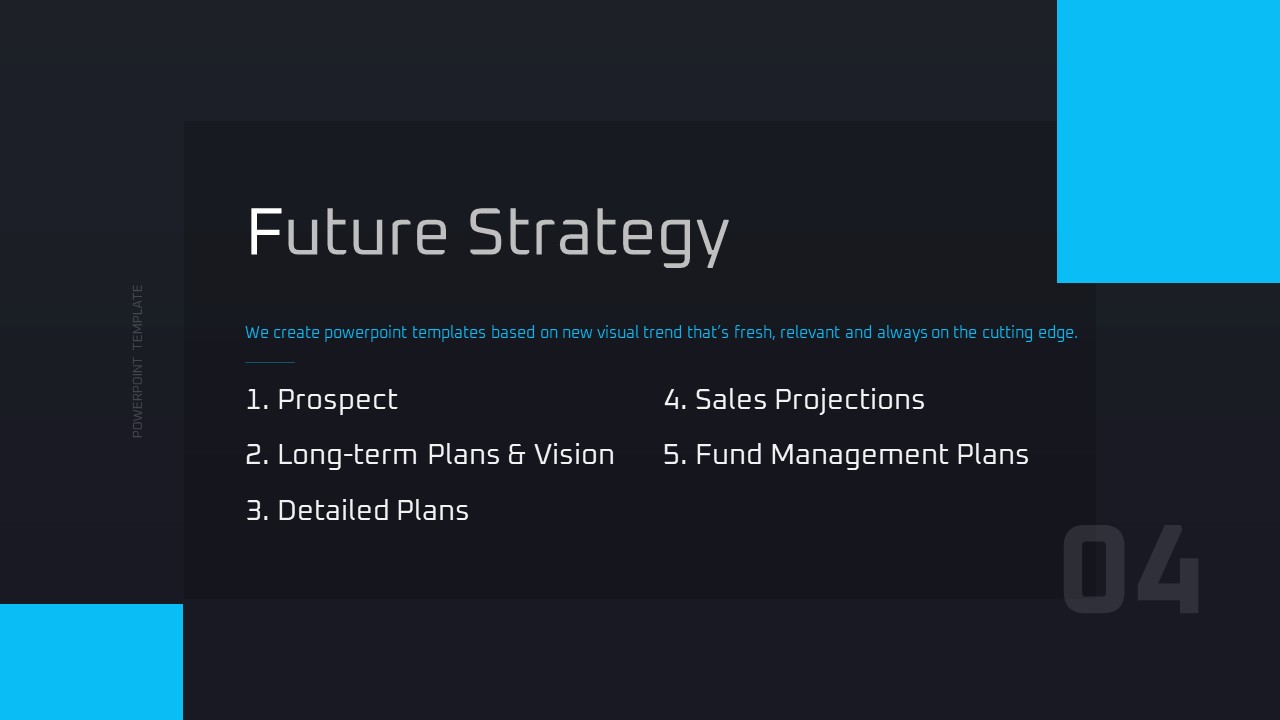1280x720 pixels.
Task: Select the Future Strategy title text
Action: click(487, 235)
